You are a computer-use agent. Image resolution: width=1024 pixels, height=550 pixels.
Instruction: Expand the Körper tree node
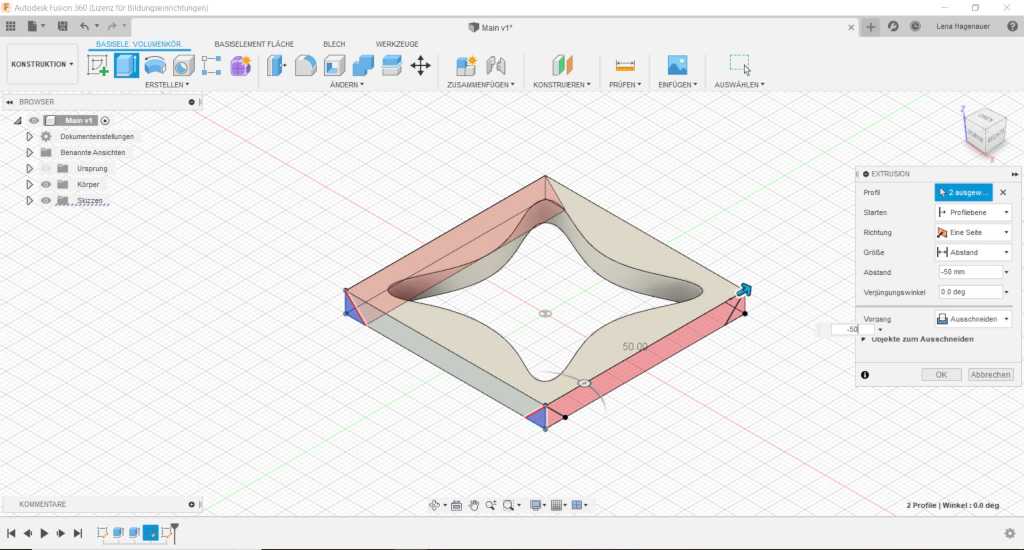pyautogui.click(x=29, y=185)
